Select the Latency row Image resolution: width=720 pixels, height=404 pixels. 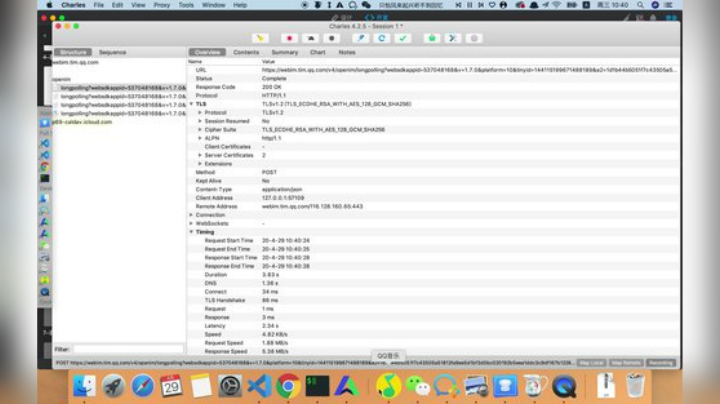(x=433, y=326)
